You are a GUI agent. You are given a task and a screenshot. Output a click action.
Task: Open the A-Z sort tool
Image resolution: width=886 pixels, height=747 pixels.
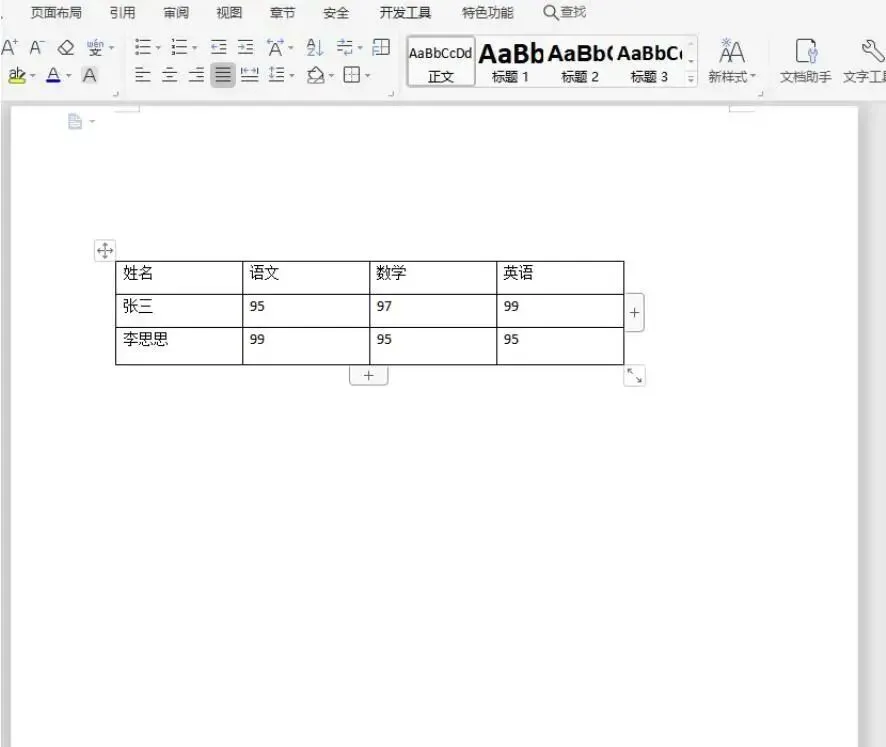coord(315,47)
